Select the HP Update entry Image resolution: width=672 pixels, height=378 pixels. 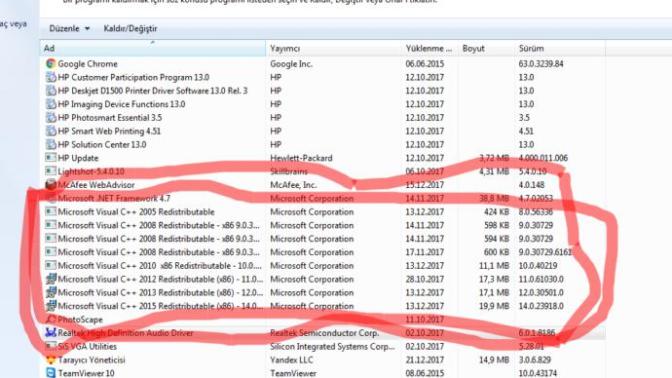tap(78, 158)
